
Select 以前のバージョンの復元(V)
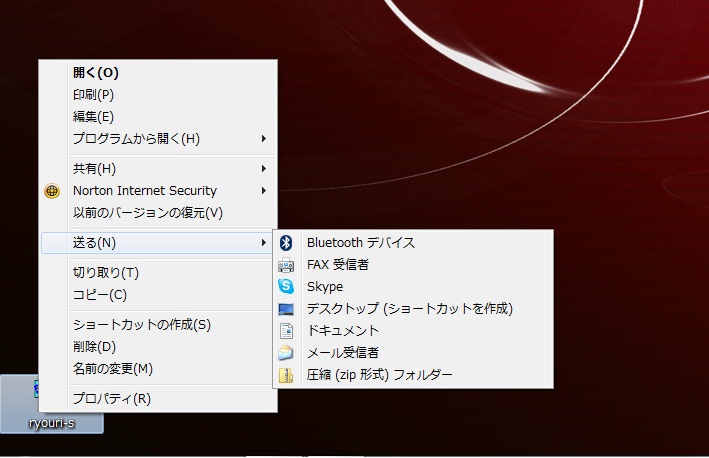pos(158,213)
